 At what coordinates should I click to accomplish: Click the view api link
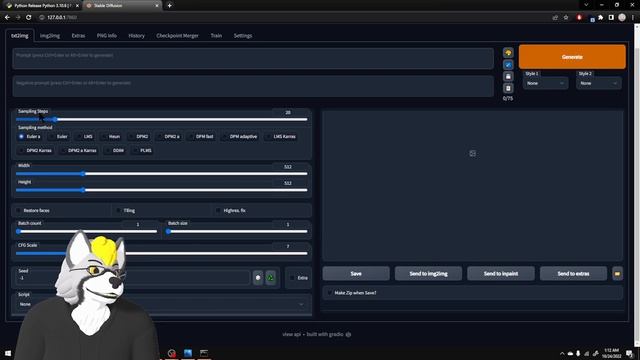291,334
